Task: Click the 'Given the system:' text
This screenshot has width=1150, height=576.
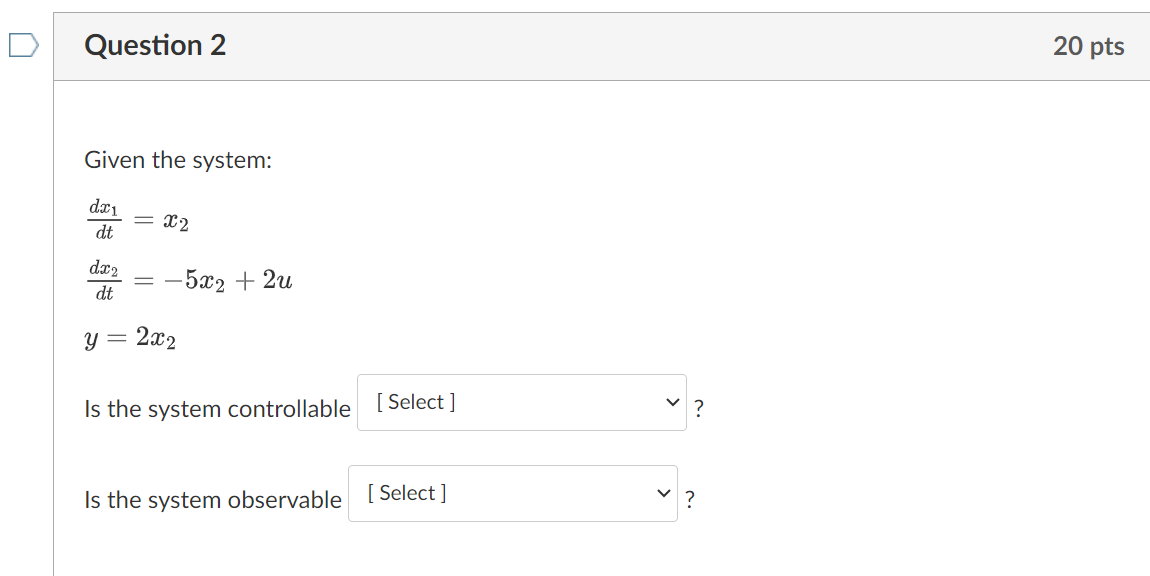Action: (x=178, y=160)
